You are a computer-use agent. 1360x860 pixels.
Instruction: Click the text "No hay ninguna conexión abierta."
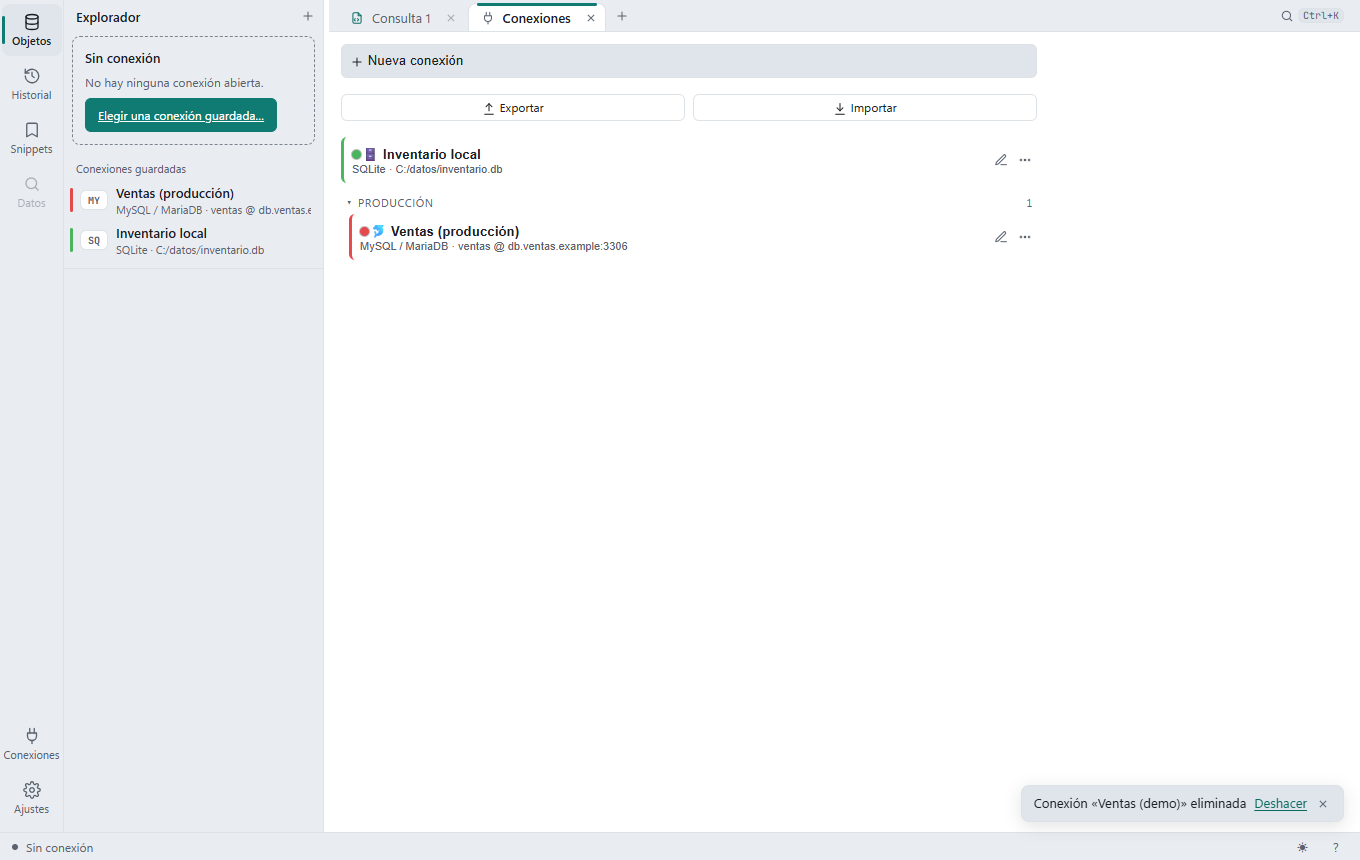(175, 83)
